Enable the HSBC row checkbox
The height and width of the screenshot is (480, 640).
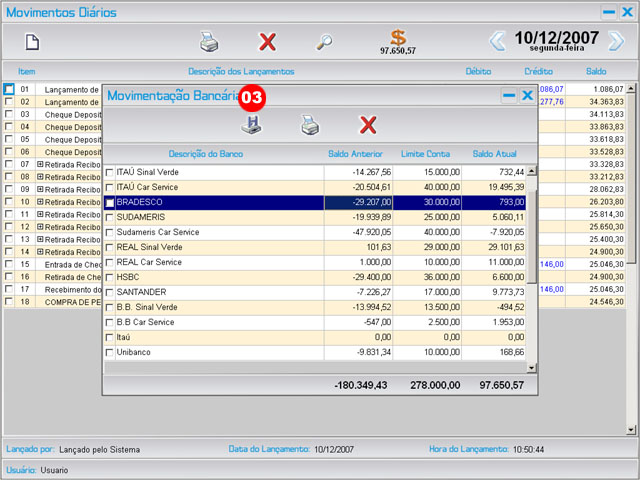110,277
